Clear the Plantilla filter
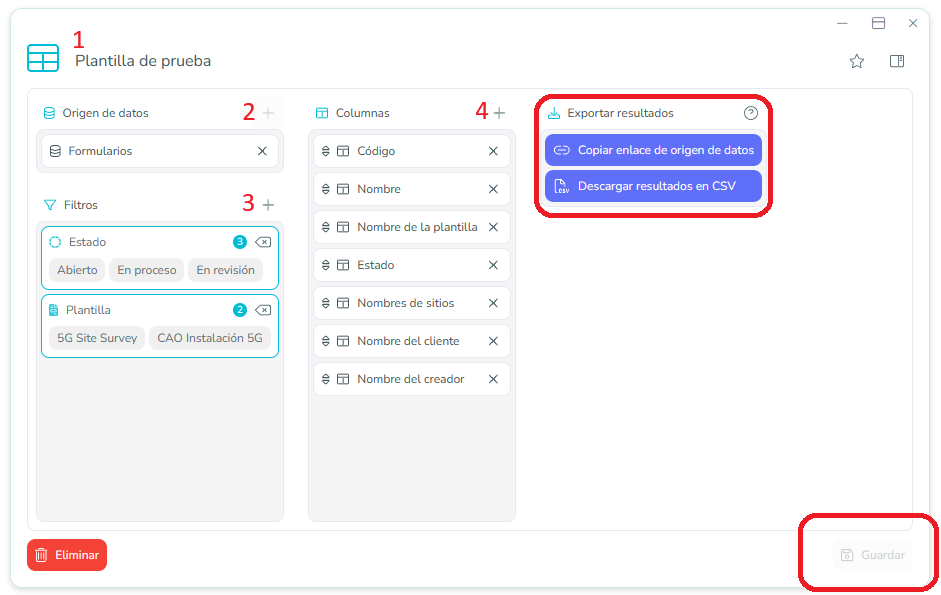The image size is (941, 595). click(x=263, y=310)
